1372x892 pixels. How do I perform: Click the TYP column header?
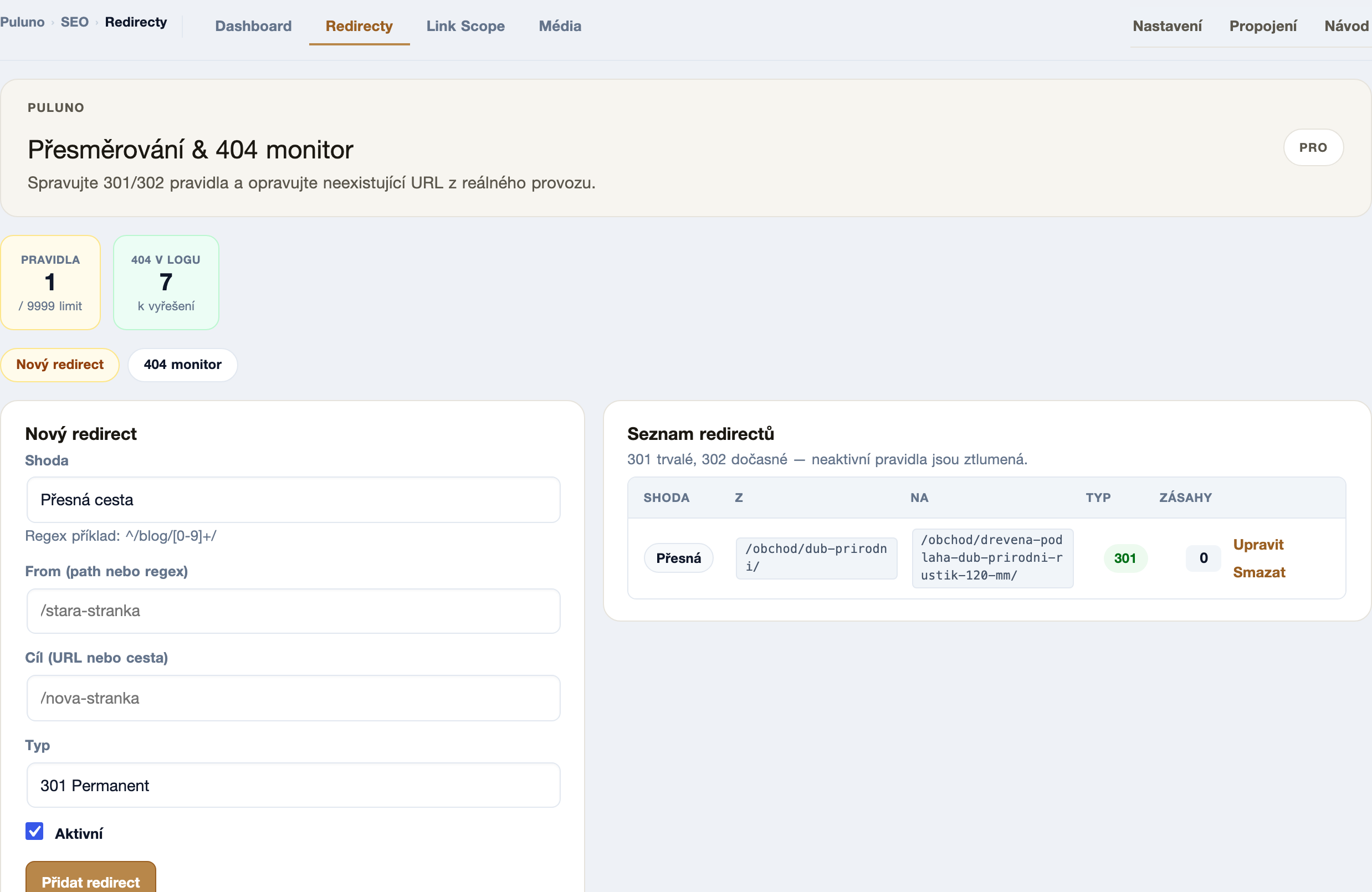point(1098,498)
